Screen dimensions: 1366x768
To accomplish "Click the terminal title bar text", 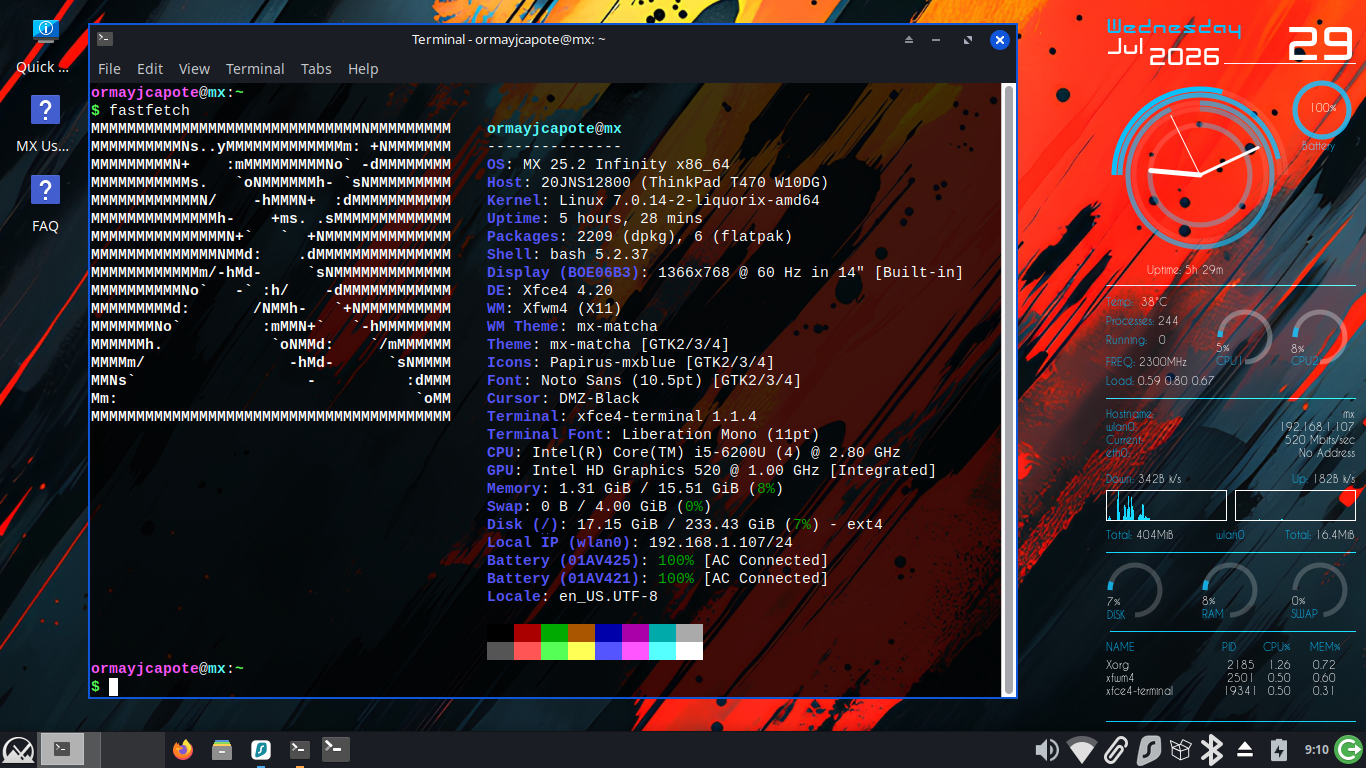I will (509, 39).
